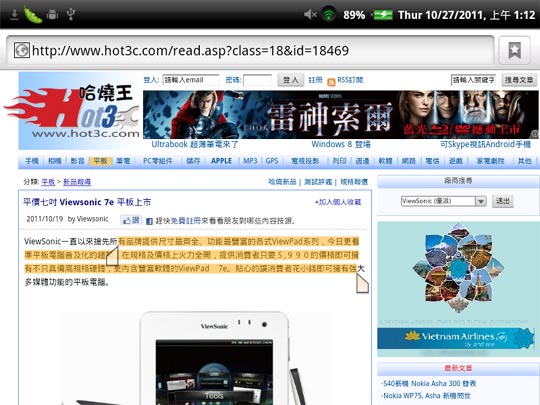Focus the password input field
540x405 pixels.
pos(257,80)
